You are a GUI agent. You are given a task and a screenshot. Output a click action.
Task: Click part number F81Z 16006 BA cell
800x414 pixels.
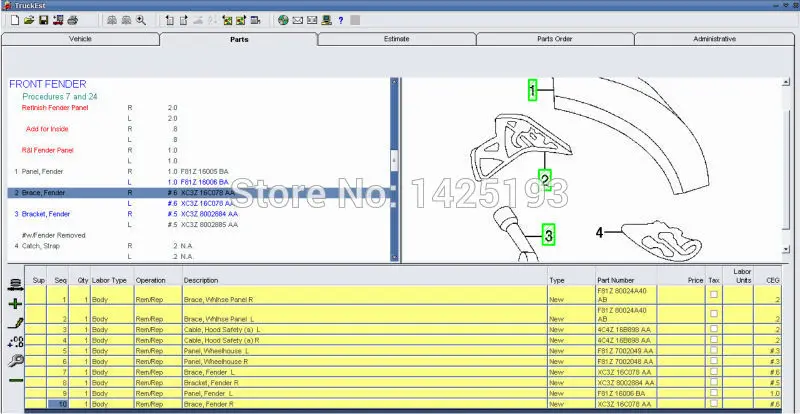626,394
